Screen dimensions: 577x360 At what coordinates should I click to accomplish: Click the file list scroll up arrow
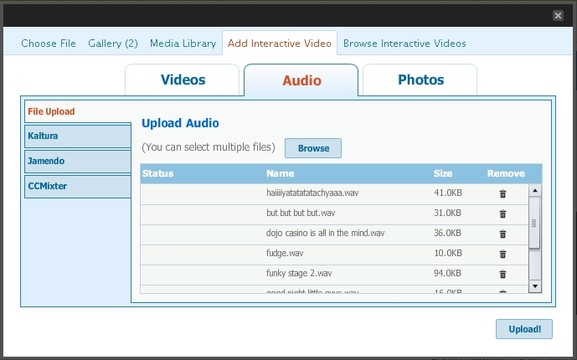(535, 191)
